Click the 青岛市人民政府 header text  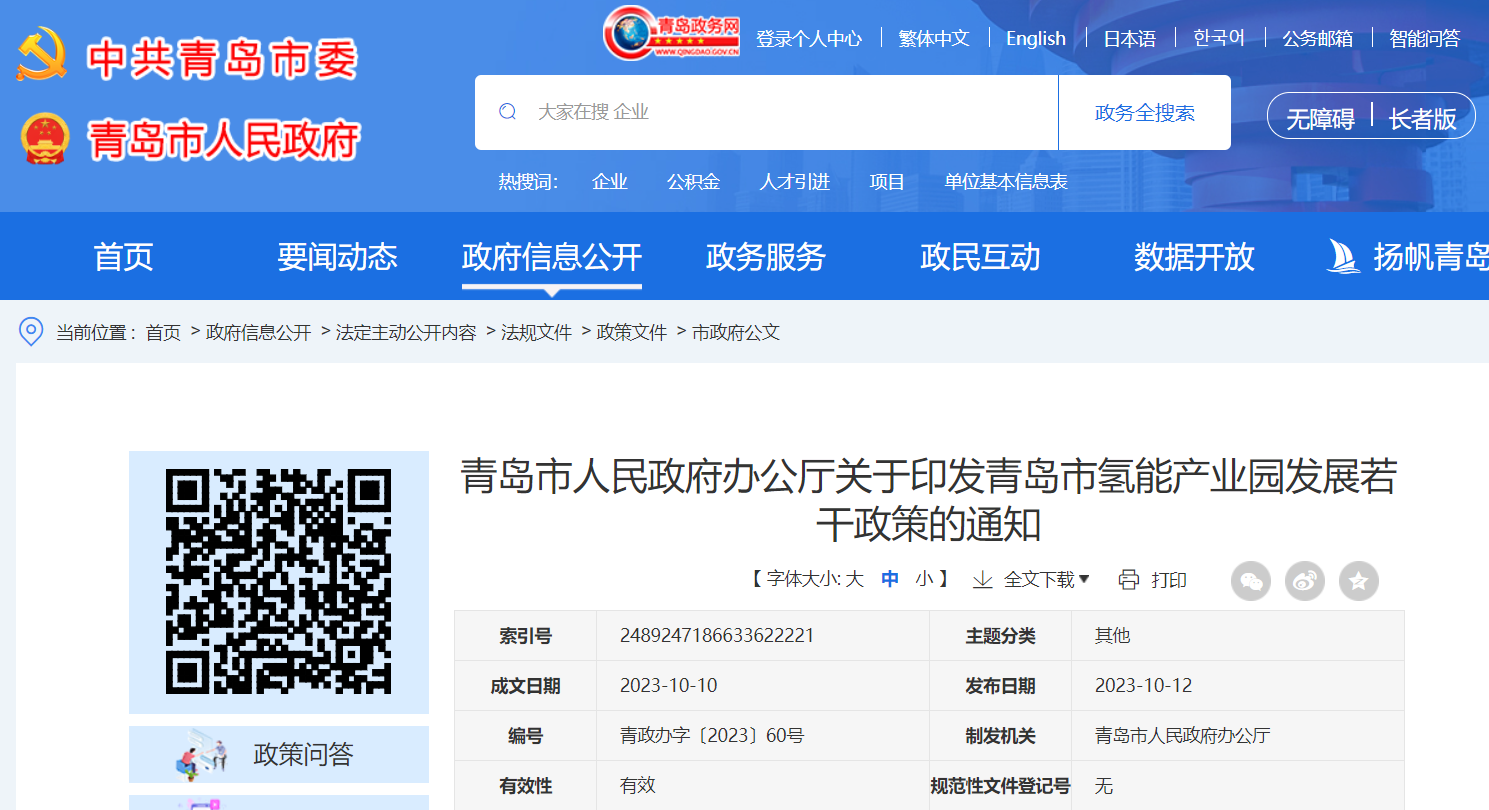224,140
